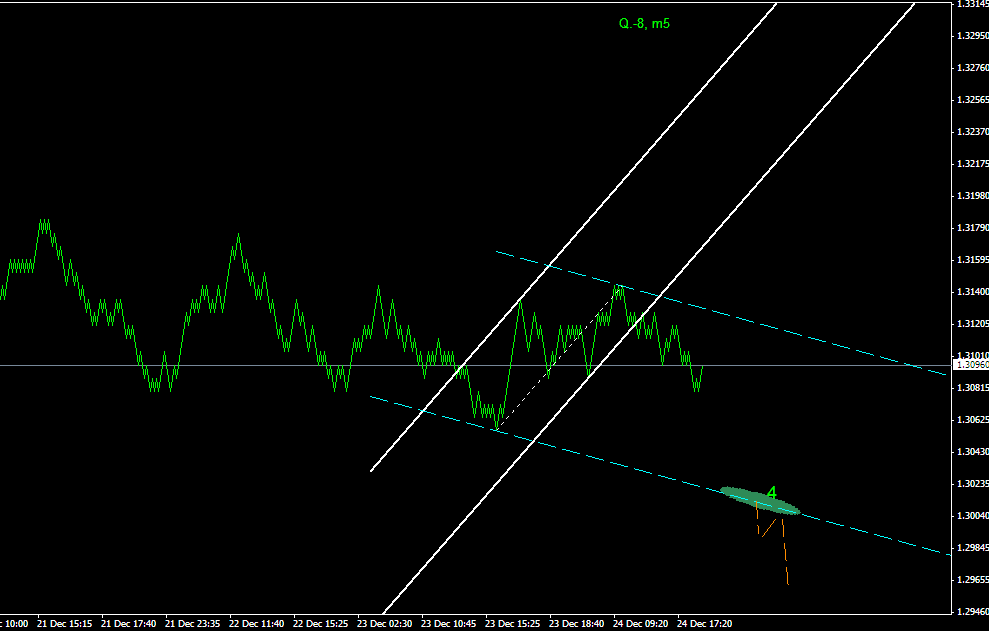This screenshot has width=989, height=631.
Task: Click price level 1.29460 on axis
Action: (x=973, y=611)
